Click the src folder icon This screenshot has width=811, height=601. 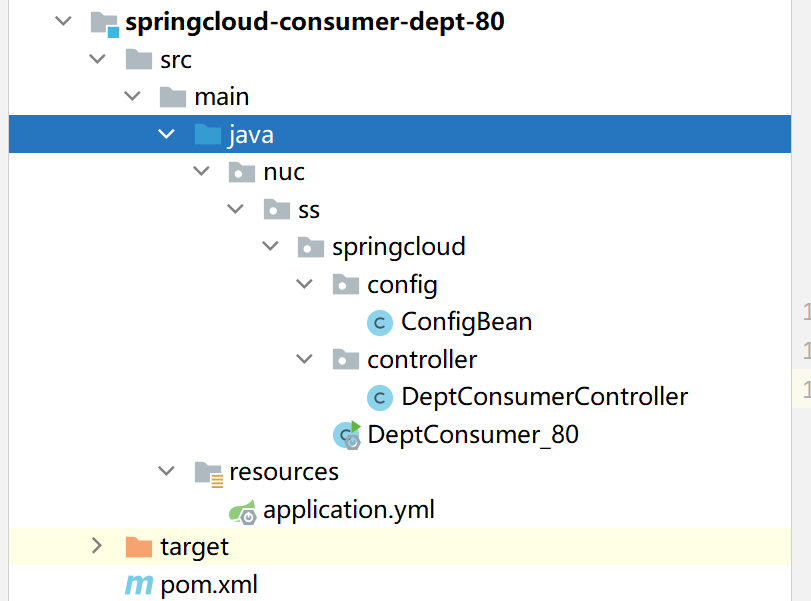click(x=139, y=59)
